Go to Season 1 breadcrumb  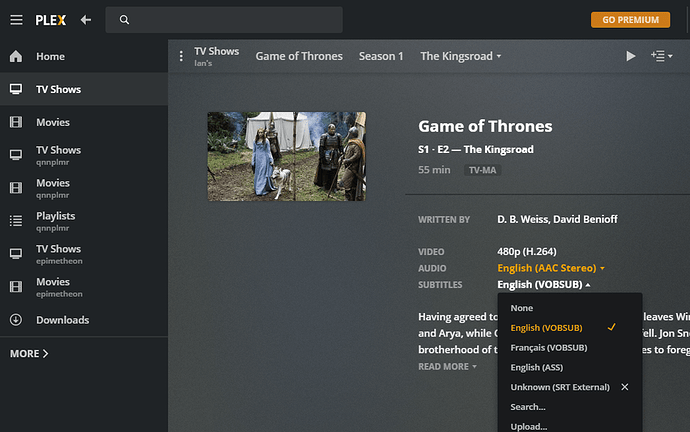381,56
